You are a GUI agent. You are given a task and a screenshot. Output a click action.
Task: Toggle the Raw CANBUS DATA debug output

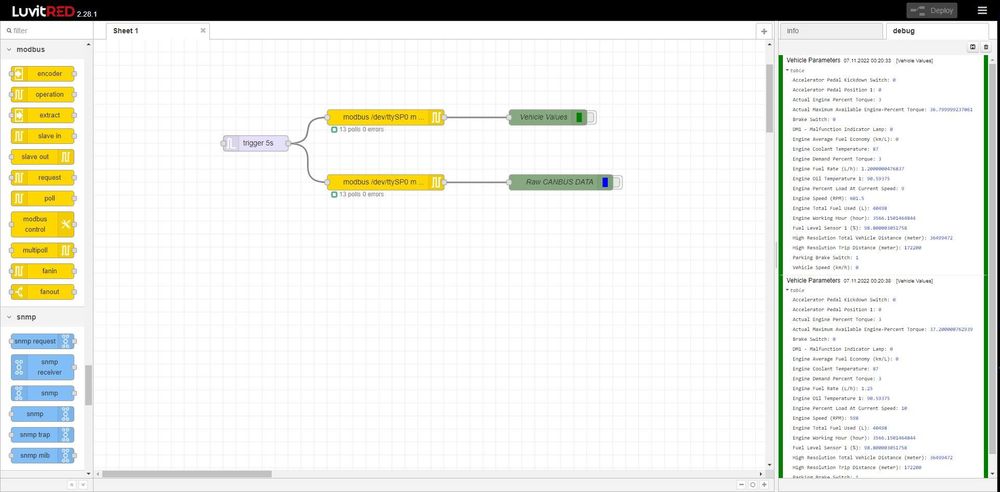click(616, 182)
